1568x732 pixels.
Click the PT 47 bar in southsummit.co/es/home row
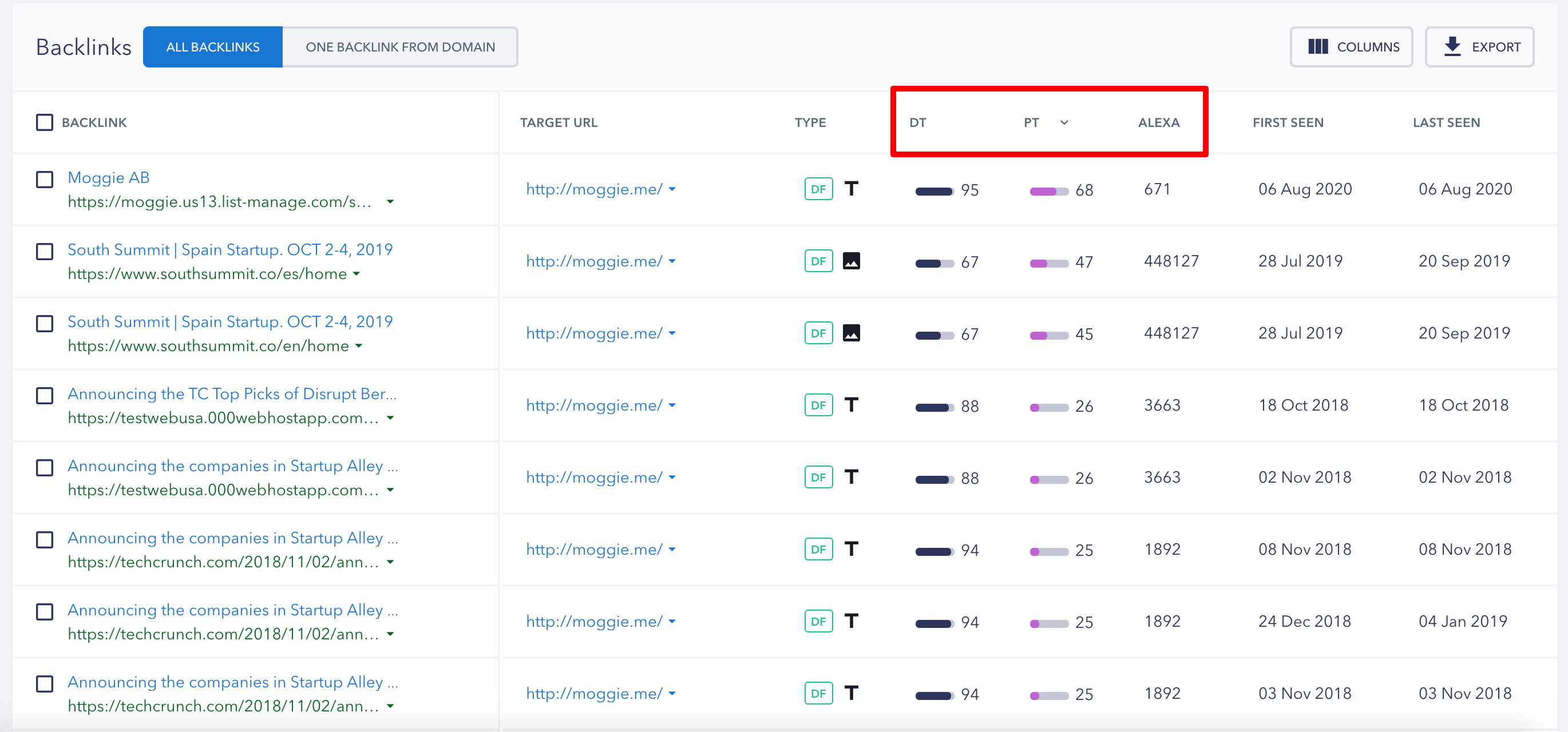pos(1049,264)
